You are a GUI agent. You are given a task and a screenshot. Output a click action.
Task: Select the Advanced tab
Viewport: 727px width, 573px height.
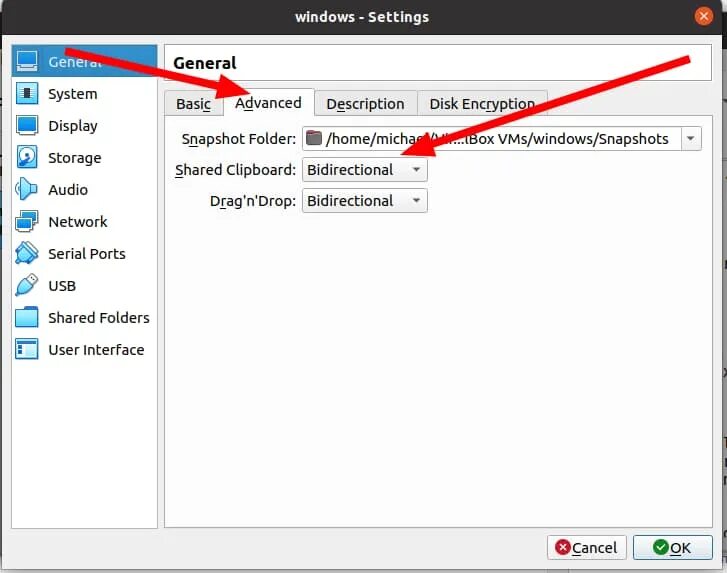[x=268, y=103]
